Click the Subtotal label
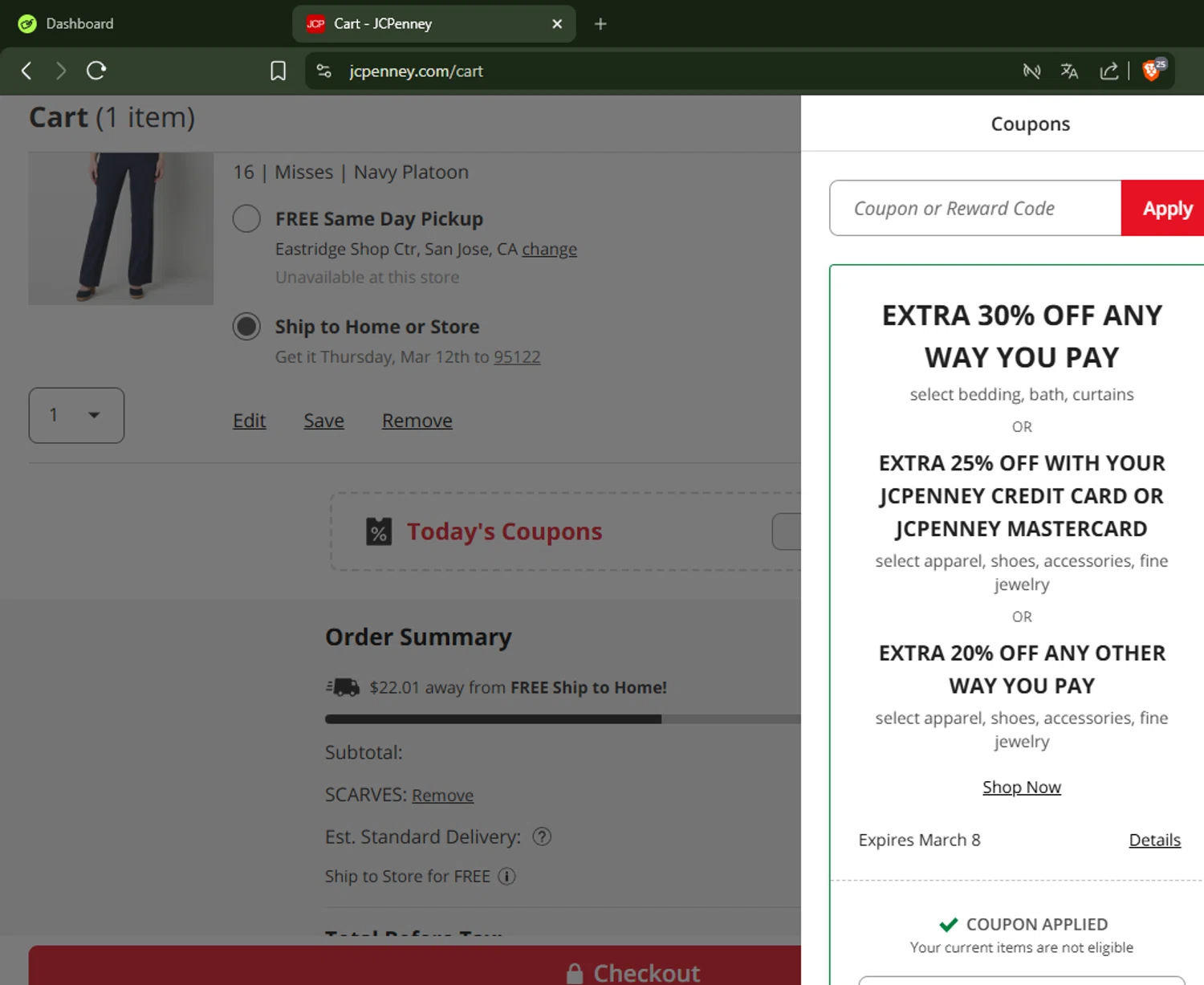This screenshot has height=985, width=1204. tap(364, 752)
